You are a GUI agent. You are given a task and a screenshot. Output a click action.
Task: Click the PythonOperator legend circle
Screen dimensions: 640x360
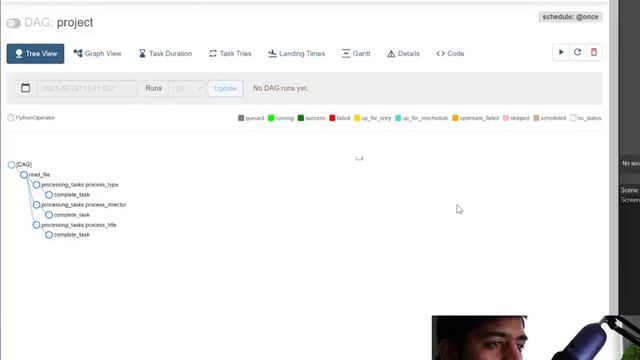click(11, 118)
